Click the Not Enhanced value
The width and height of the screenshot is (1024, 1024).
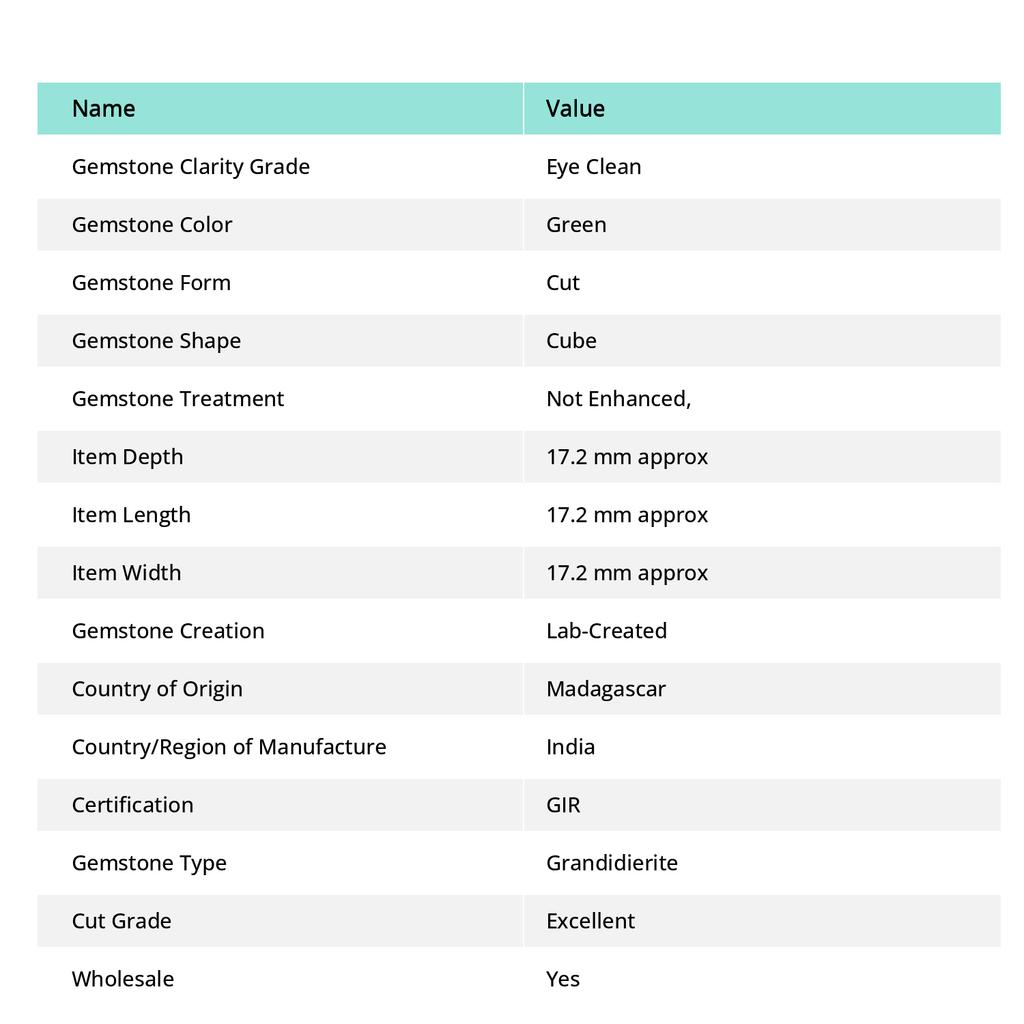618,398
